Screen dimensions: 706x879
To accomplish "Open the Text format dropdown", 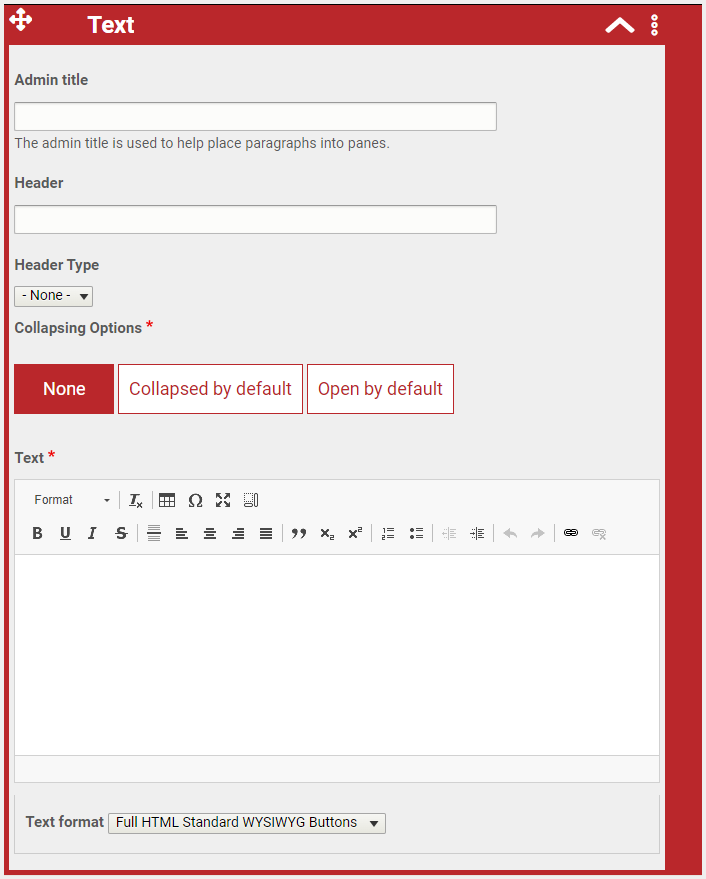I will pyautogui.click(x=247, y=823).
